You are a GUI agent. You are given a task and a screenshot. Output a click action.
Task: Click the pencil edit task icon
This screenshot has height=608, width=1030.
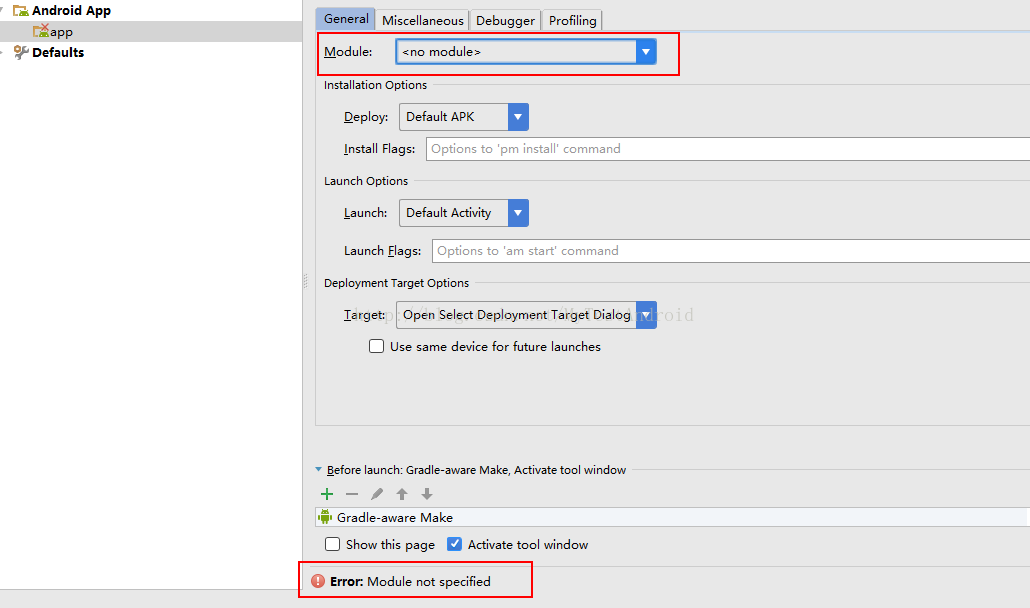(377, 494)
